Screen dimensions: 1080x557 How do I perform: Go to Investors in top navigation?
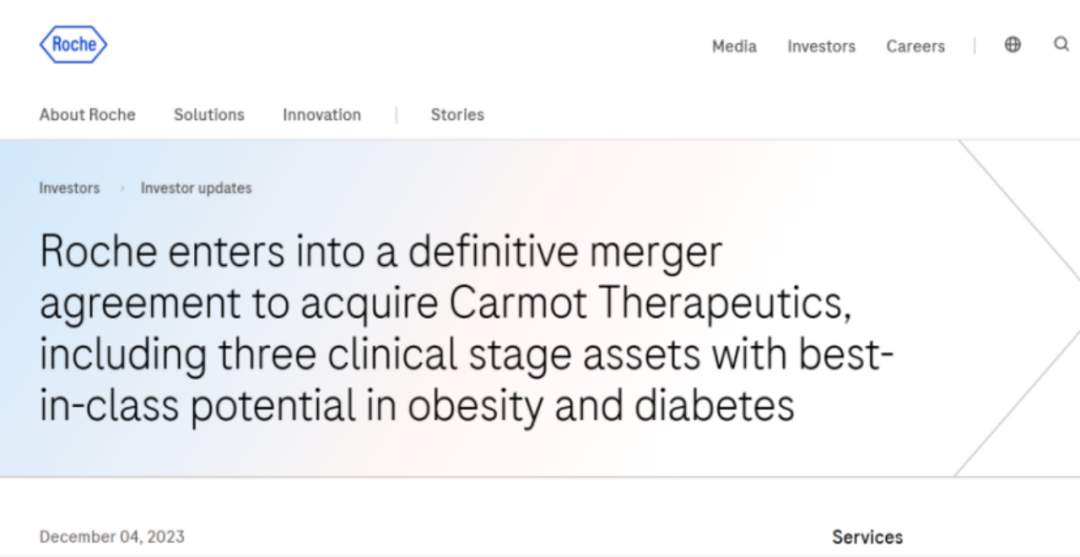(x=821, y=46)
